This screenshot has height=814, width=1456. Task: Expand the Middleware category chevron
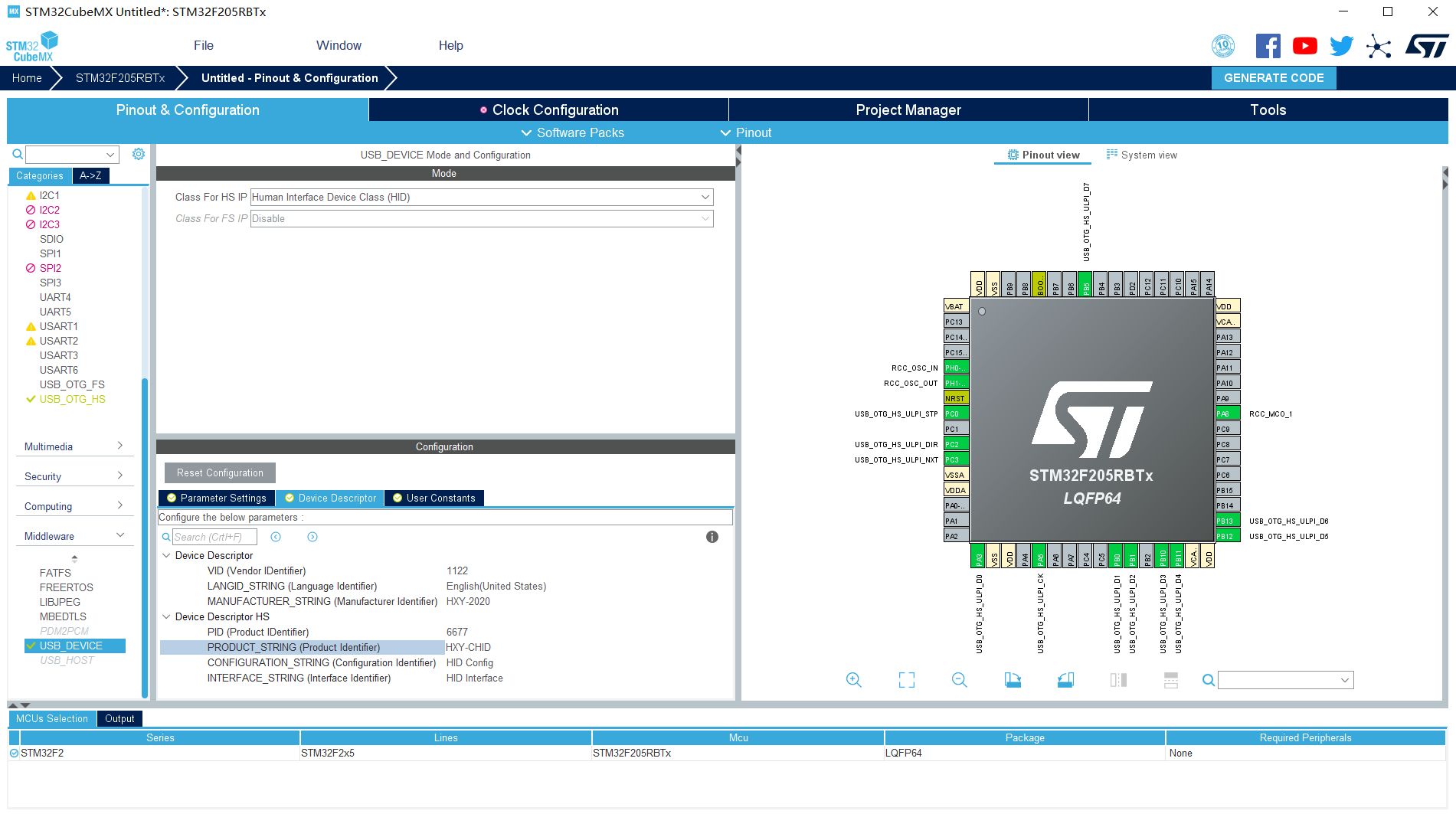pyautogui.click(x=120, y=534)
